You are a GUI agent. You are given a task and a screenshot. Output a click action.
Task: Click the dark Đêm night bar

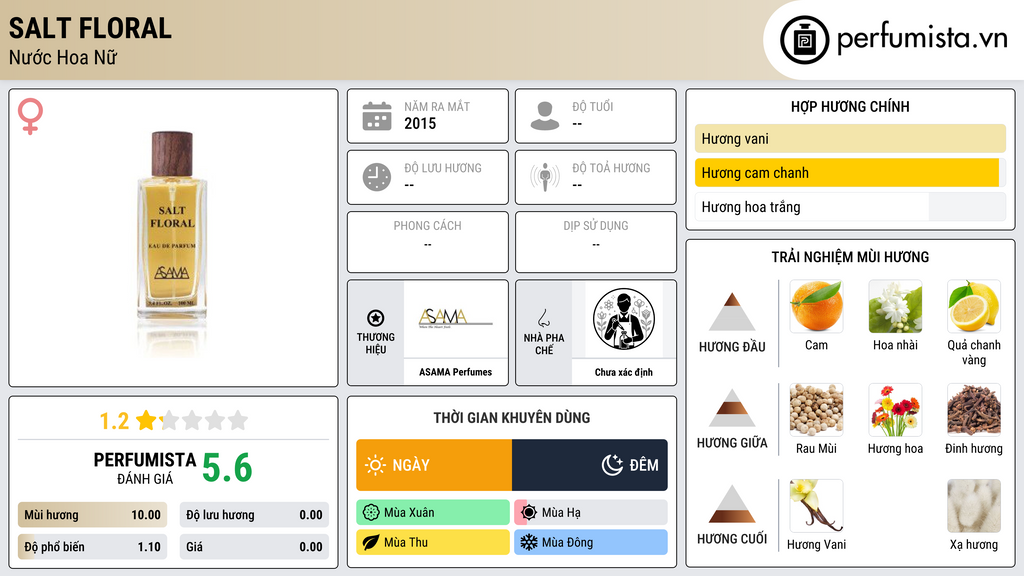click(x=590, y=465)
